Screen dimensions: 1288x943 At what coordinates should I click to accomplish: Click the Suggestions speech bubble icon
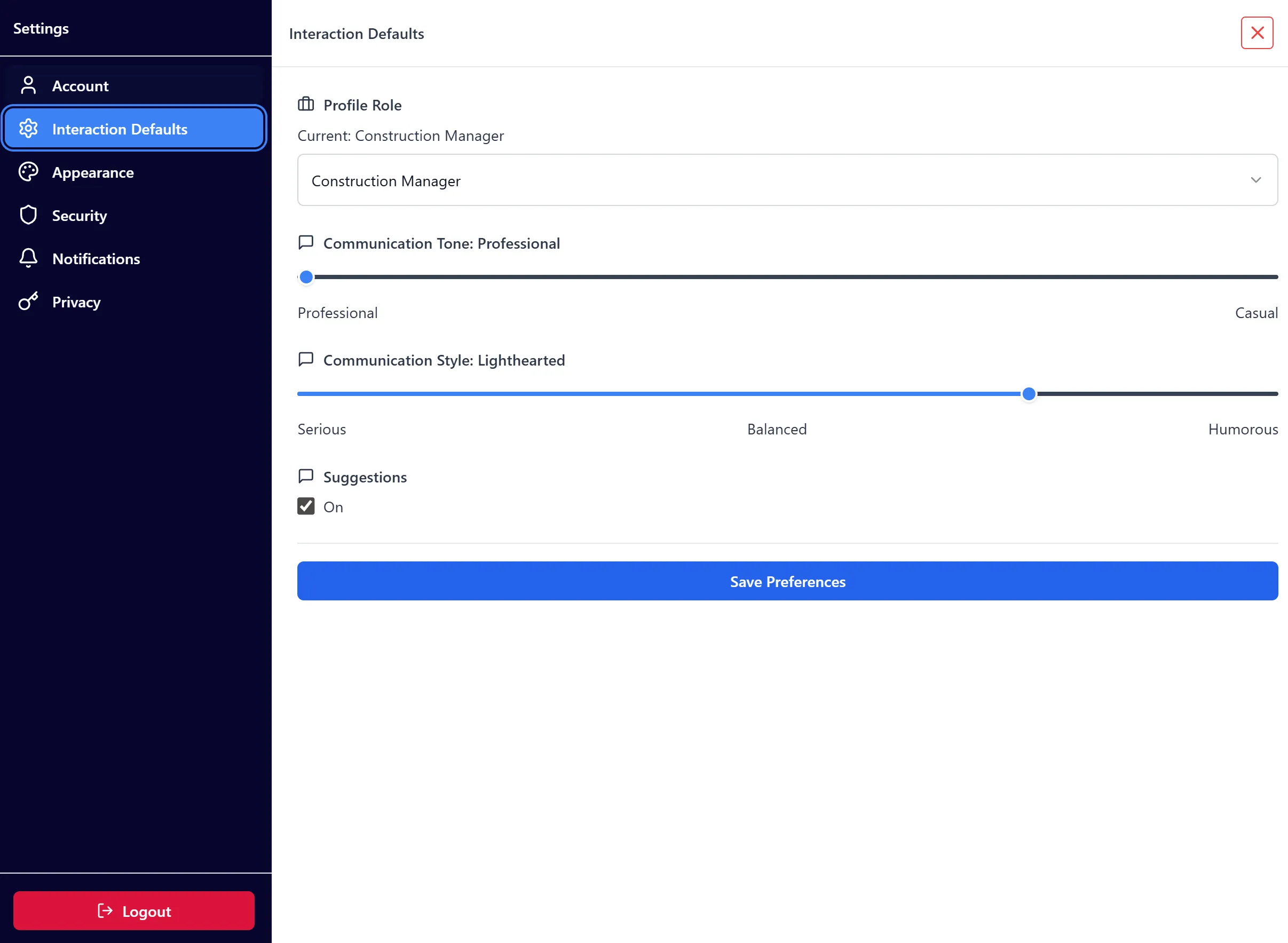[x=305, y=476]
